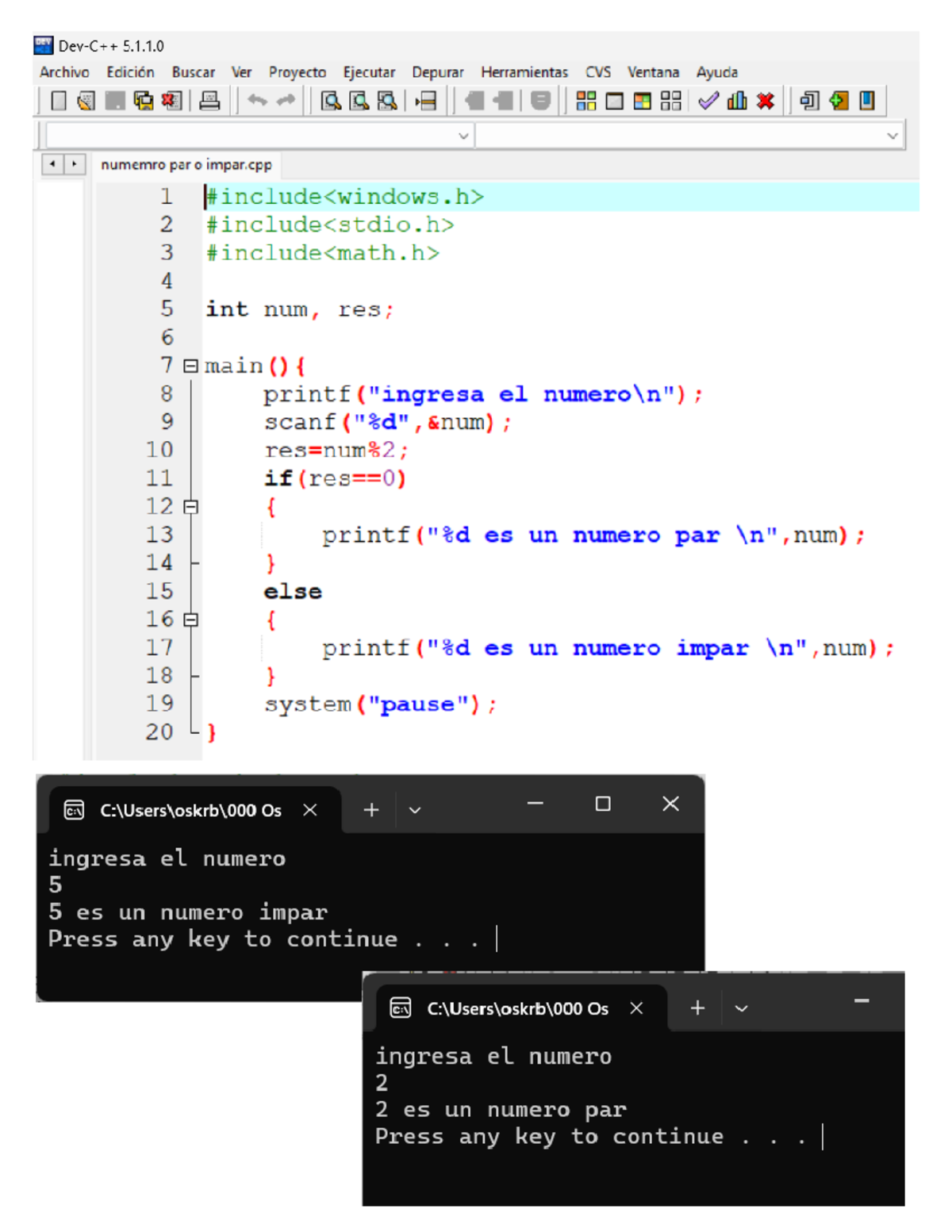Collapse the else block fold at line 16
The height and width of the screenshot is (1232, 952).
[x=190, y=620]
